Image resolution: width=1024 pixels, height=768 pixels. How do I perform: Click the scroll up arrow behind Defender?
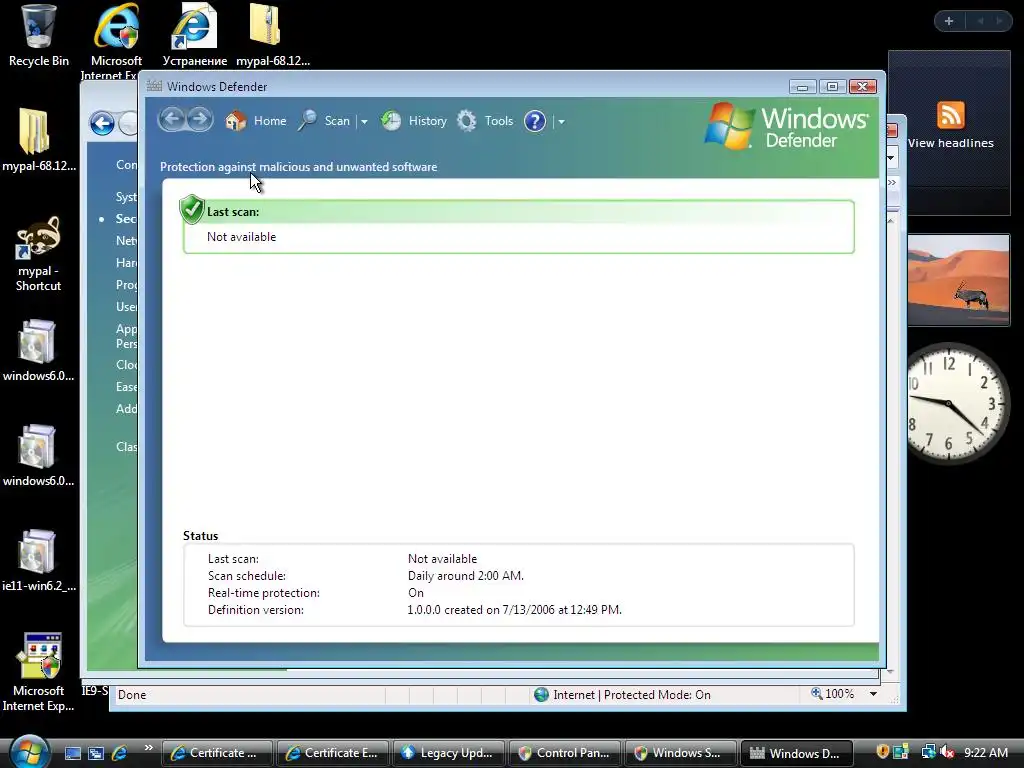point(890,221)
